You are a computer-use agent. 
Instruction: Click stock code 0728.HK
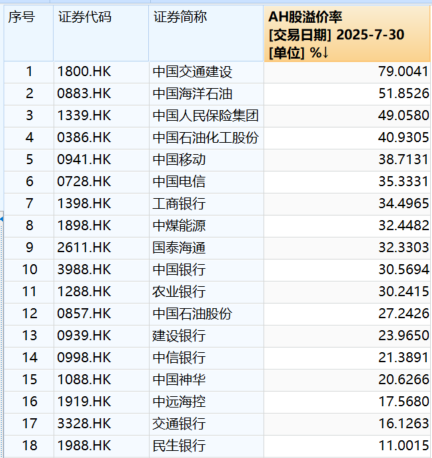coord(84,181)
